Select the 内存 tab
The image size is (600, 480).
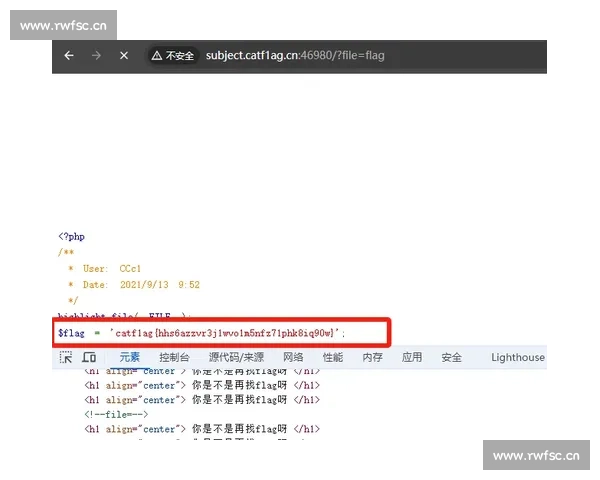point(372,357)
